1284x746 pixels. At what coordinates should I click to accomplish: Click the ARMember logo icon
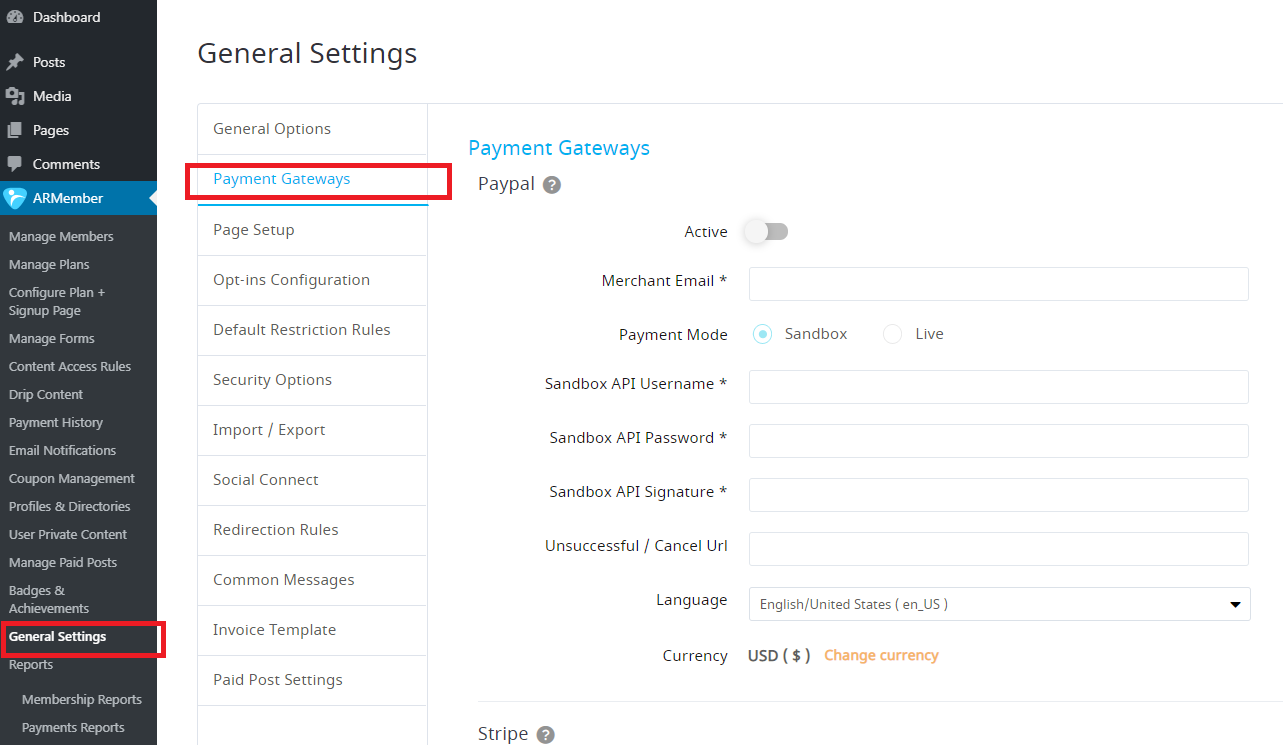click(x=15, y=198)
